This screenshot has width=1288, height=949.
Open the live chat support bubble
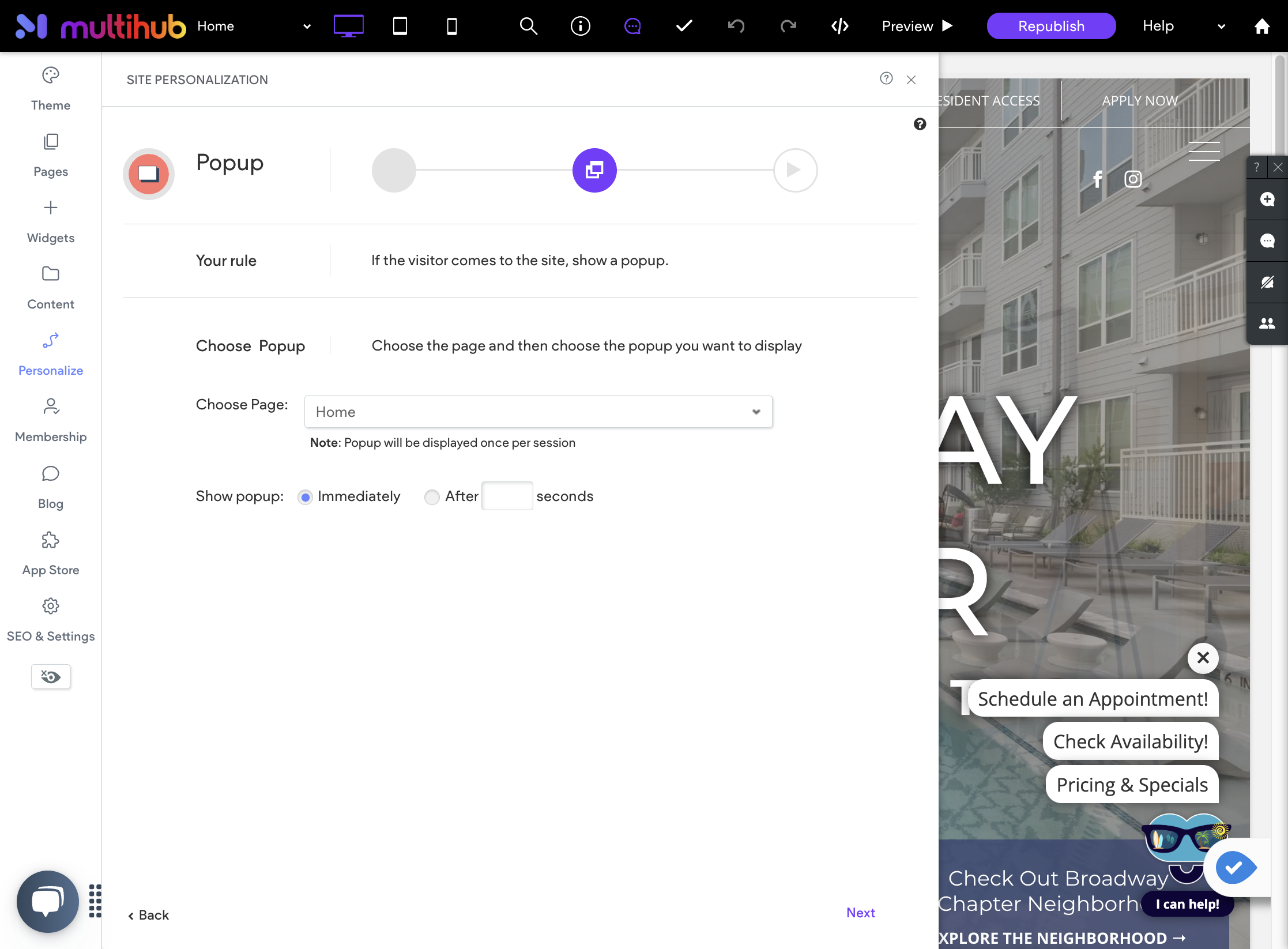tap(48, 901)
